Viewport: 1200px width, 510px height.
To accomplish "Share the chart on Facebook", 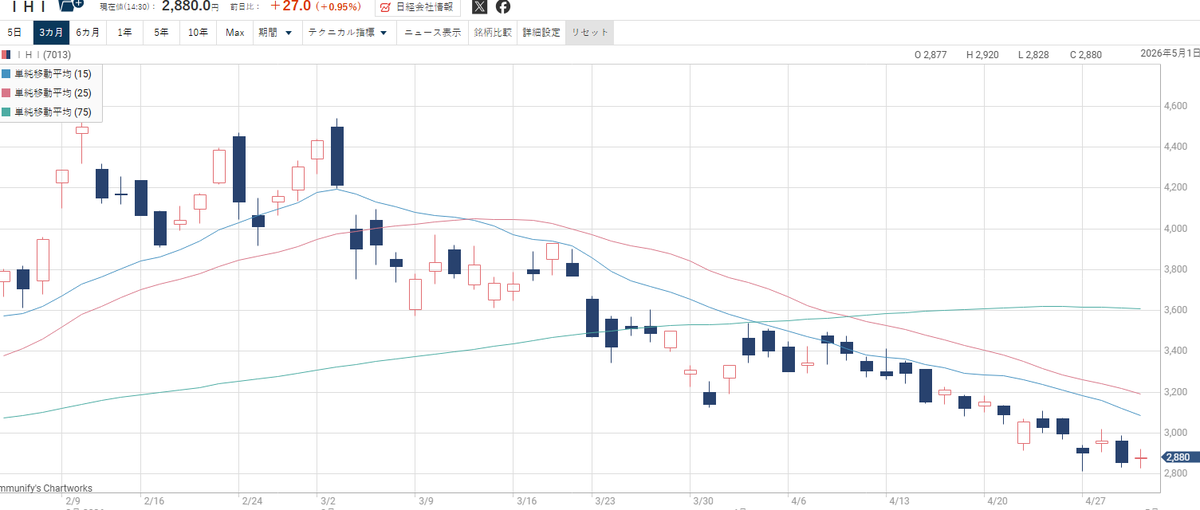I will (503, 7).
